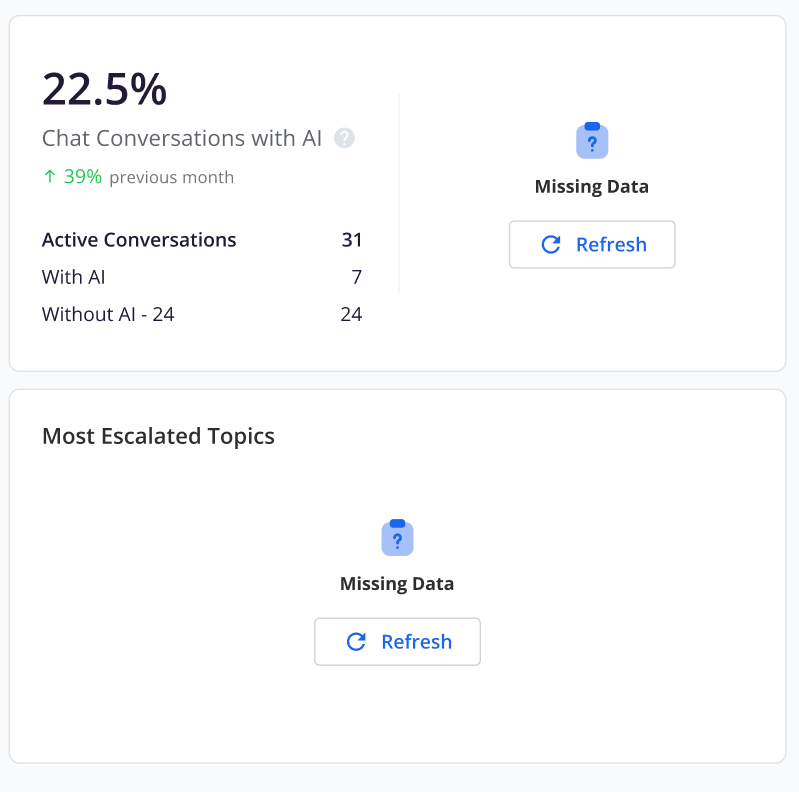Click the With AI row
Image resolution: width=799 pixels, height=792 pixels.
click(x=202, y=277)
